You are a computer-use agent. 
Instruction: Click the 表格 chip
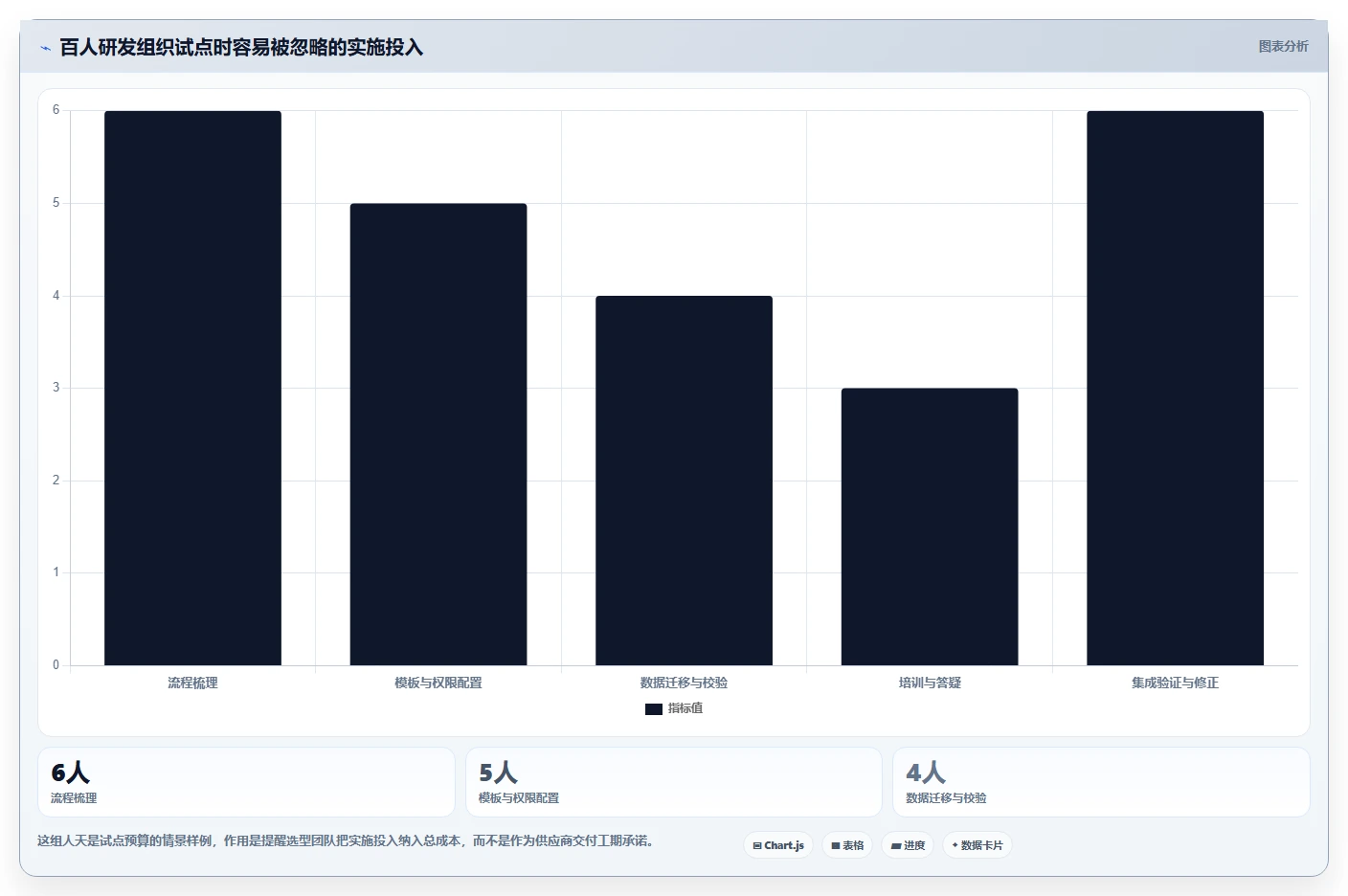click(x=847, y=845)
